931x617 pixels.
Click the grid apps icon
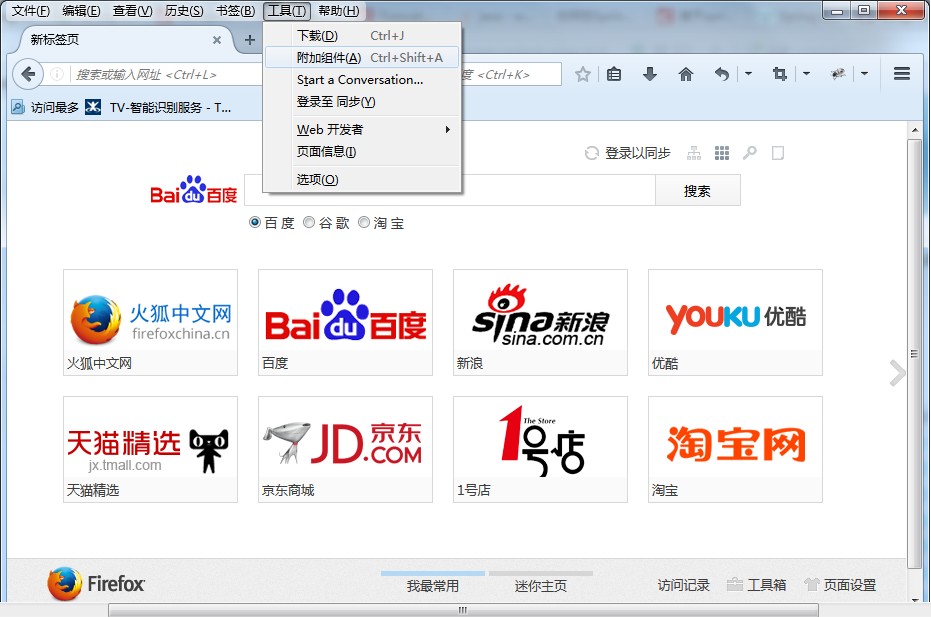click(721, 153)
